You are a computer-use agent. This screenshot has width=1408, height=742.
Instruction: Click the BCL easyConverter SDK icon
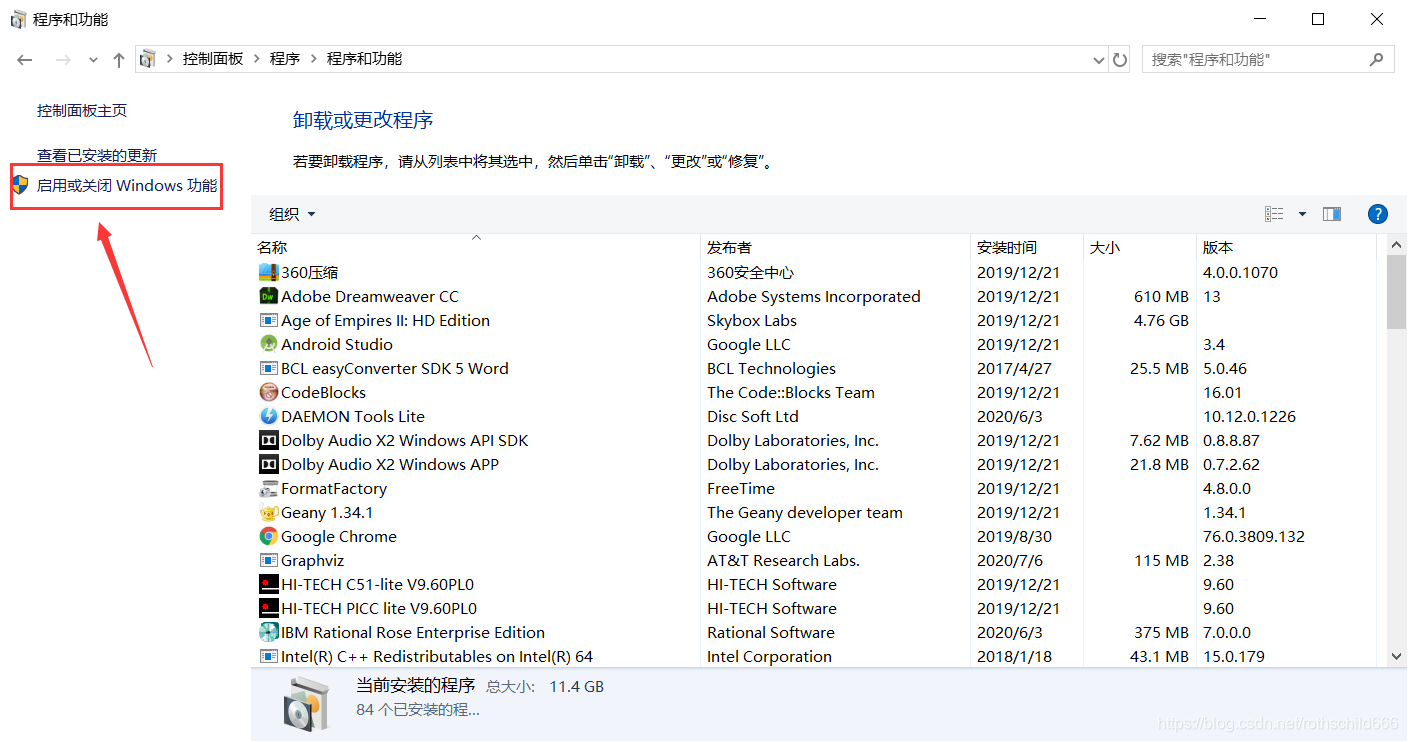tap(268, 368)
